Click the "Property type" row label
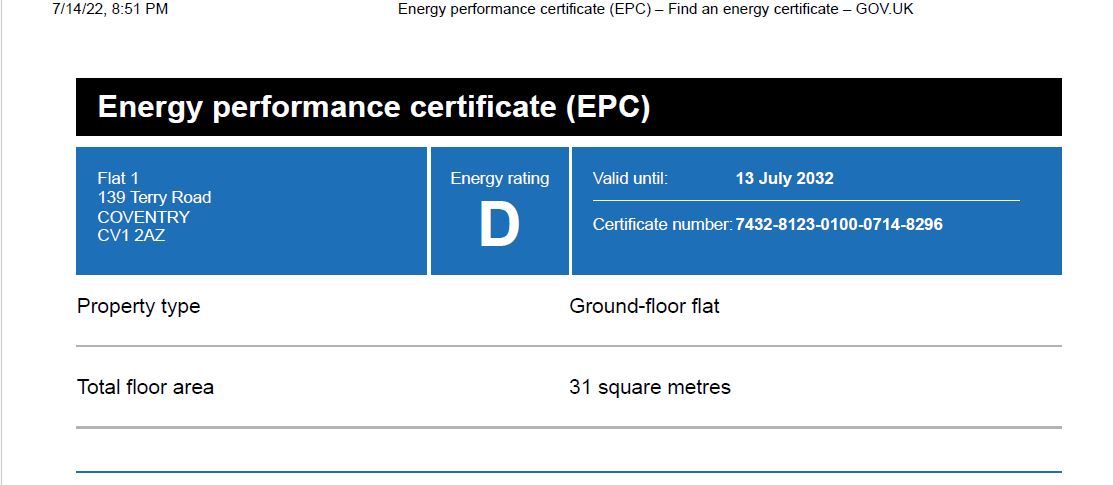Screen dimensions: 1113x485 point(138,306)
